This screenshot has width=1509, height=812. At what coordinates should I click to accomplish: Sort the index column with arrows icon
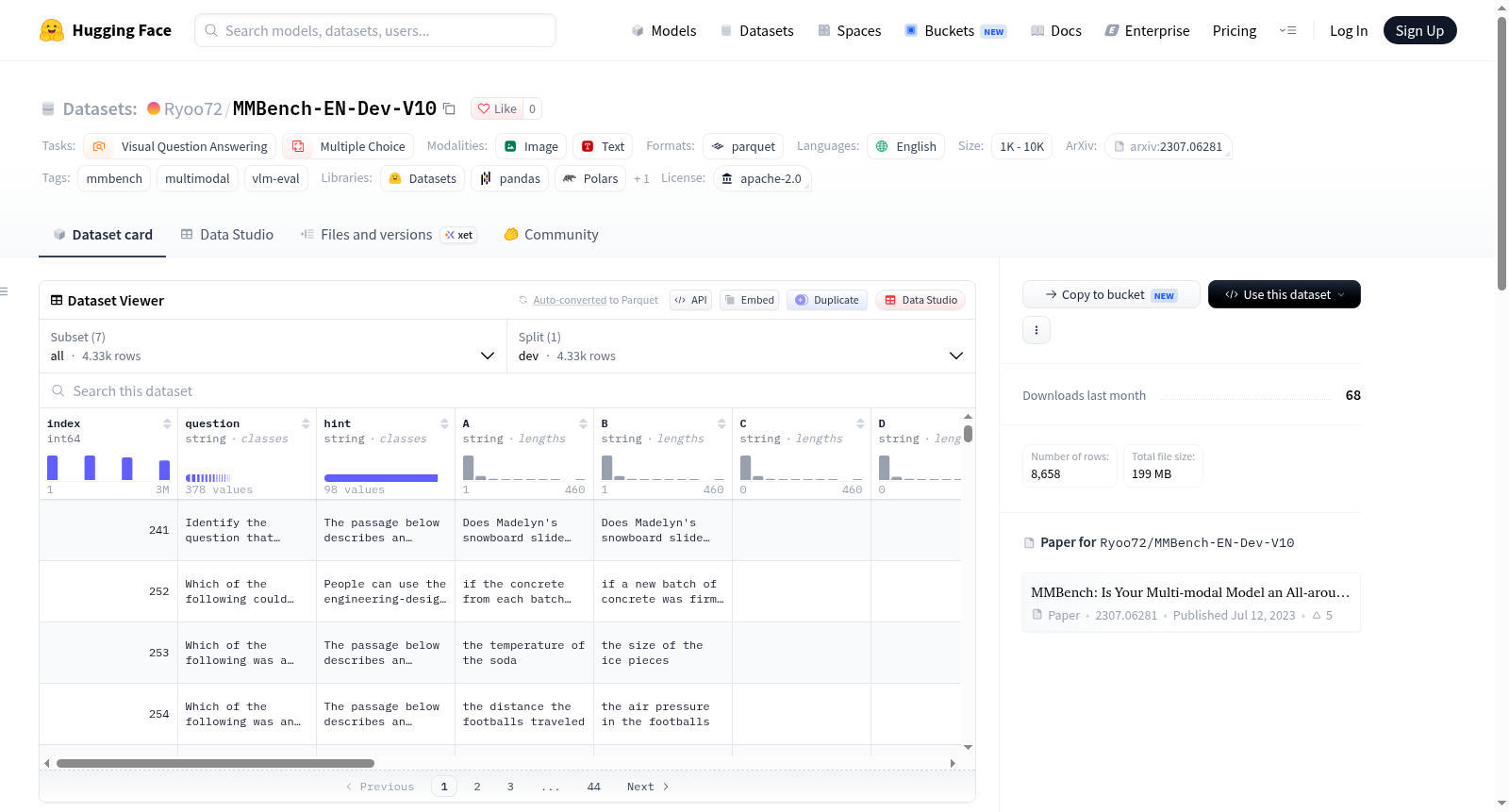point(167,423)
